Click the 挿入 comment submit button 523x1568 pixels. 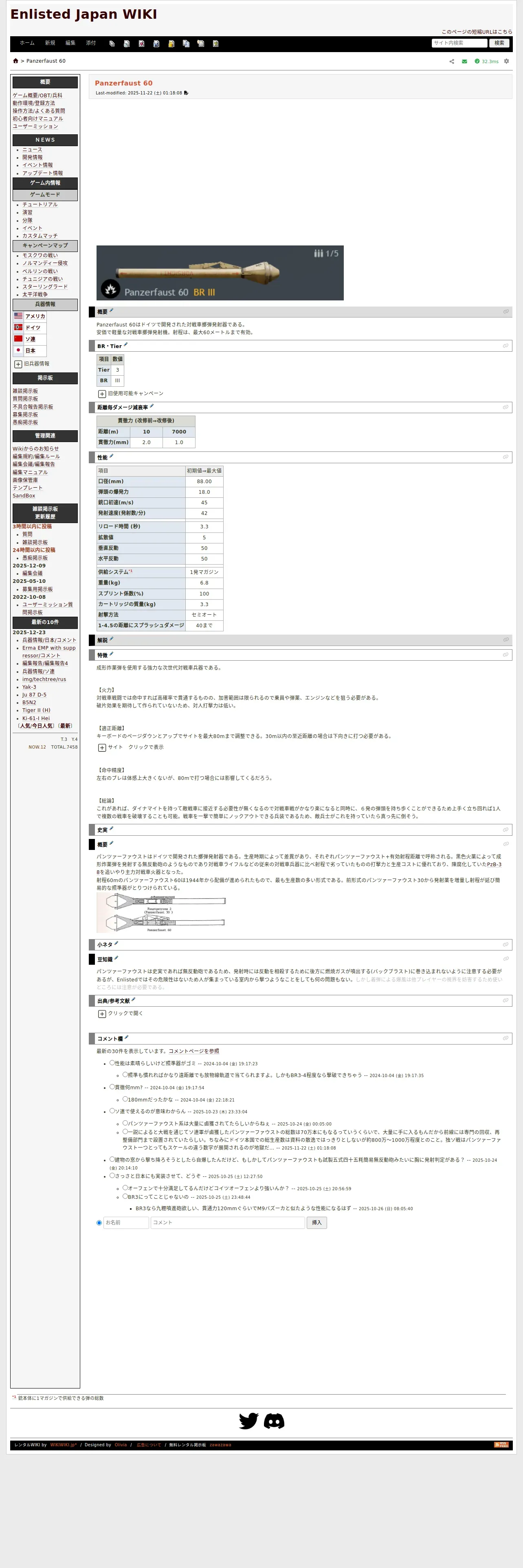coord(316,1222)
